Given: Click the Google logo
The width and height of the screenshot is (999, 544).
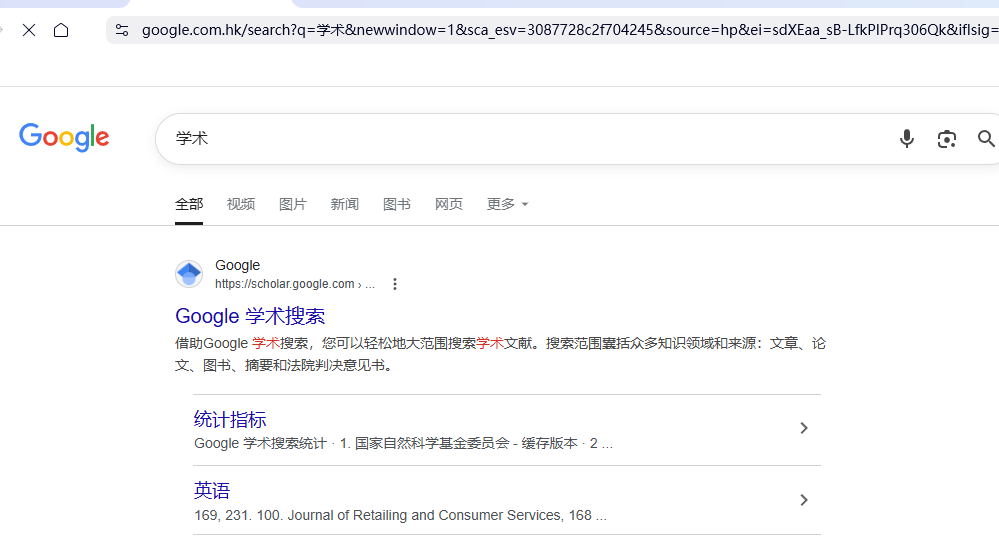Looking at the screenshot, I should click(64, 138).
